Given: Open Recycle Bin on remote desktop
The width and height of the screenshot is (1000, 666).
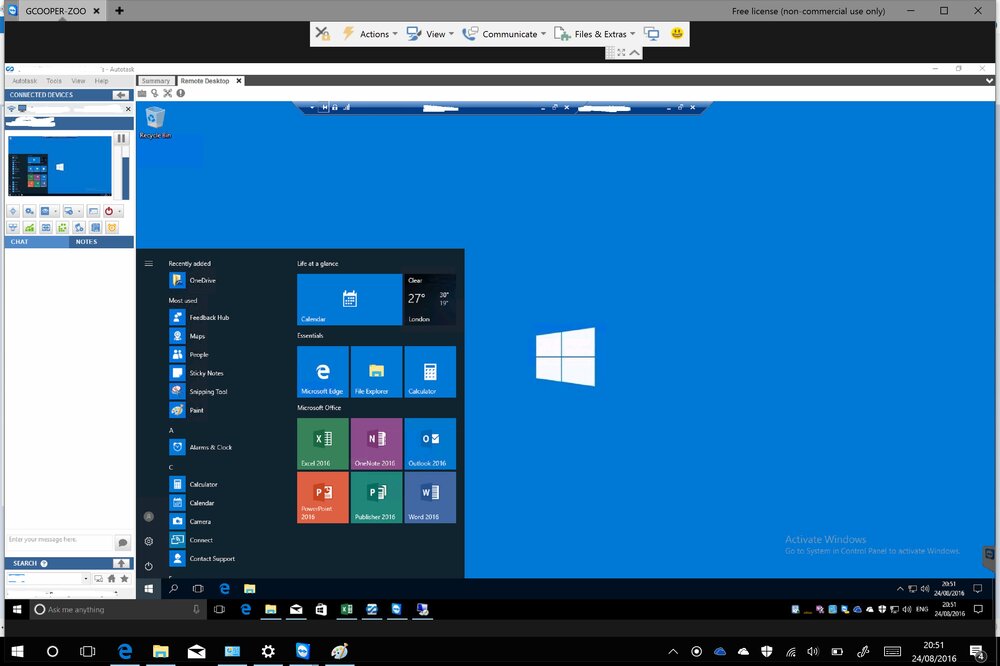Looking at the screenshot, I should [155, 122].
